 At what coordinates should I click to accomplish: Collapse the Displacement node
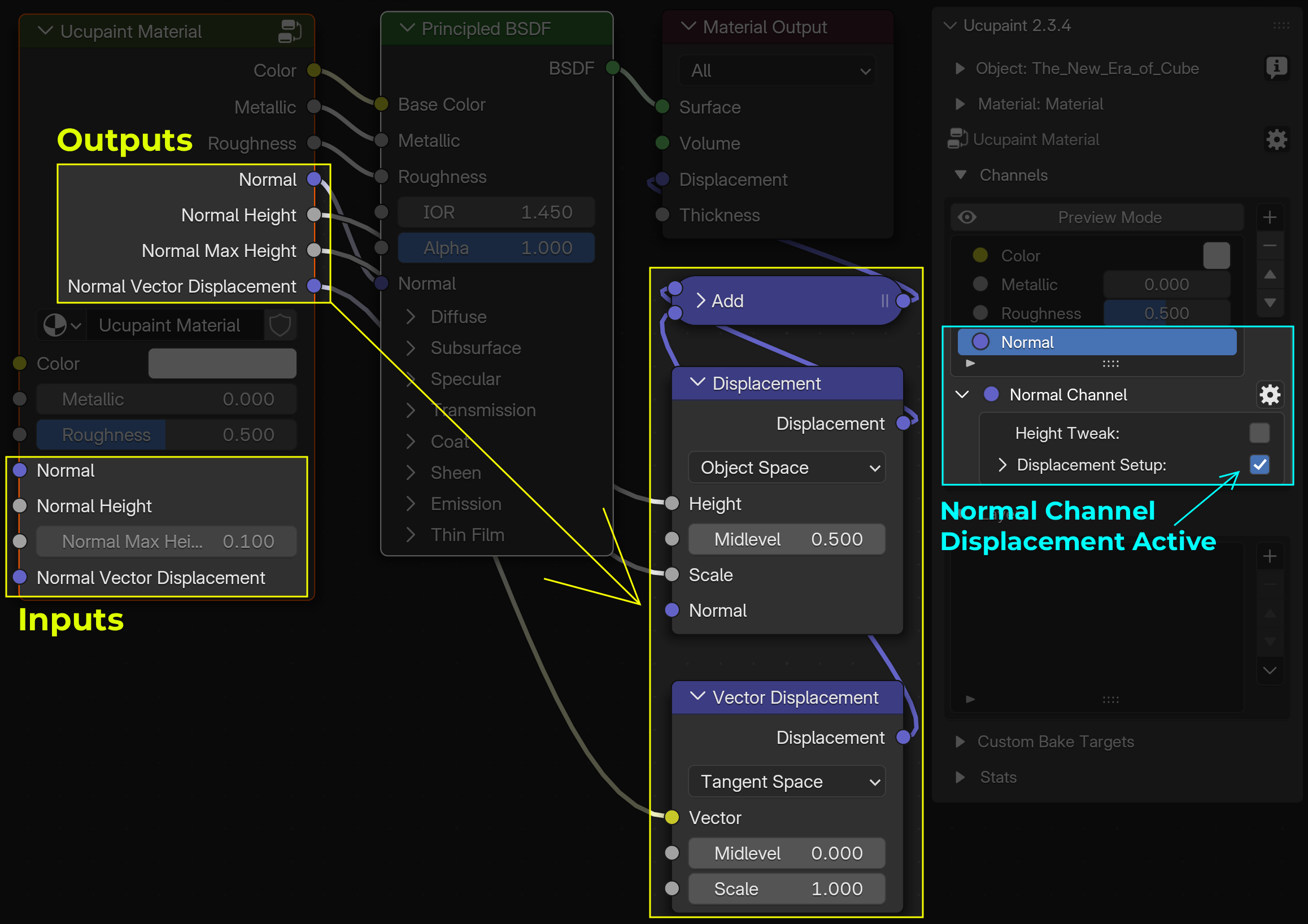coord(698,383)
